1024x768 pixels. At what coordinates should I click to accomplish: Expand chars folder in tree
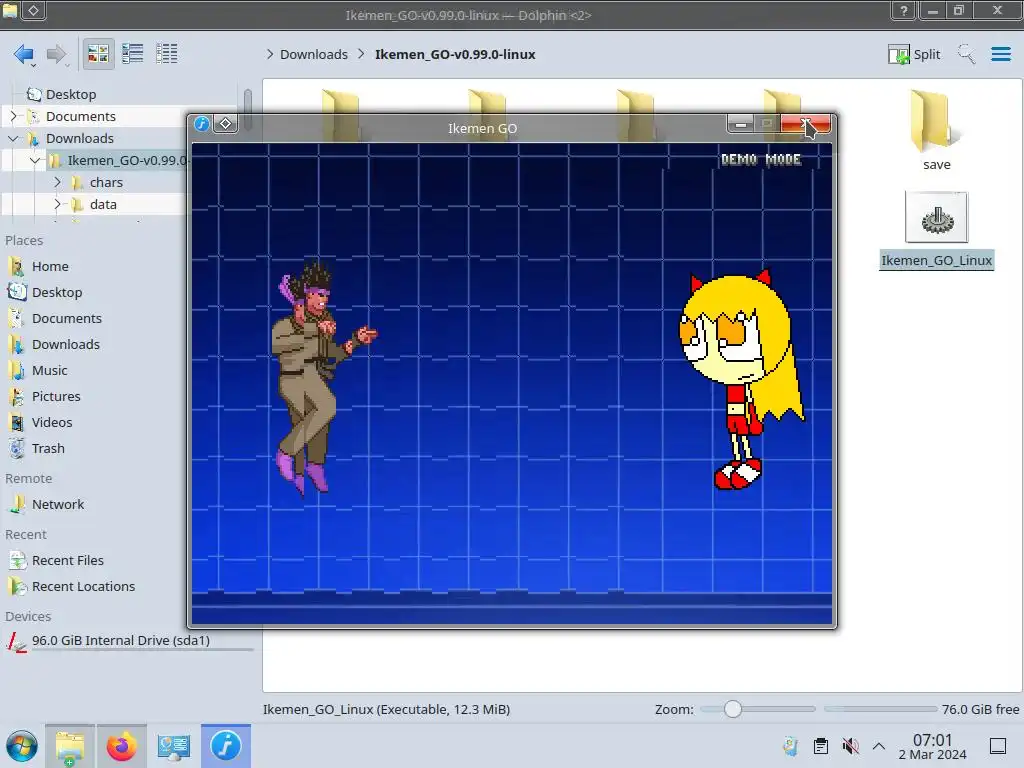[x=57, y=182]
